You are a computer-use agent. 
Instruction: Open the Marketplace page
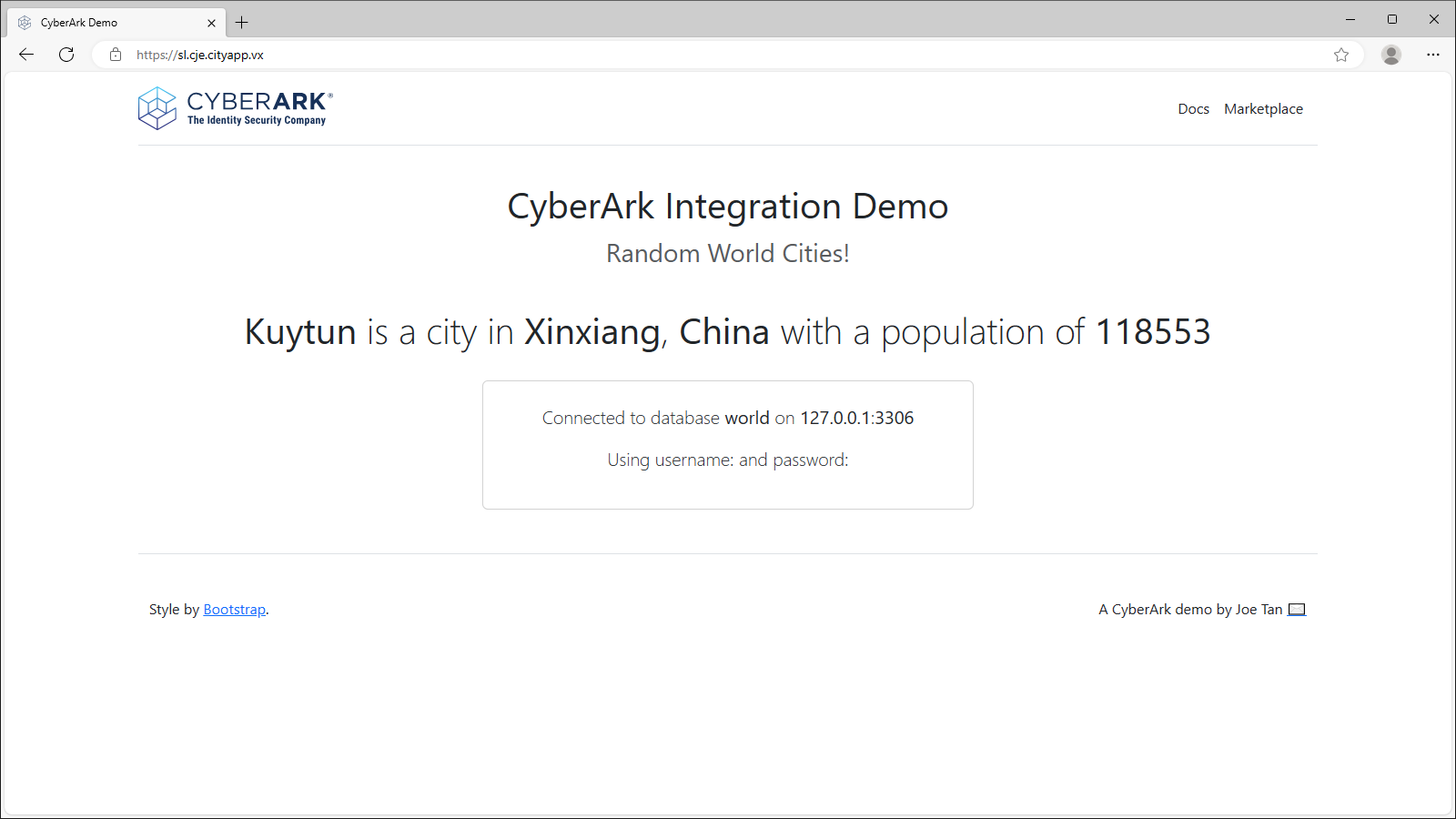click(x=1263, y=108)
